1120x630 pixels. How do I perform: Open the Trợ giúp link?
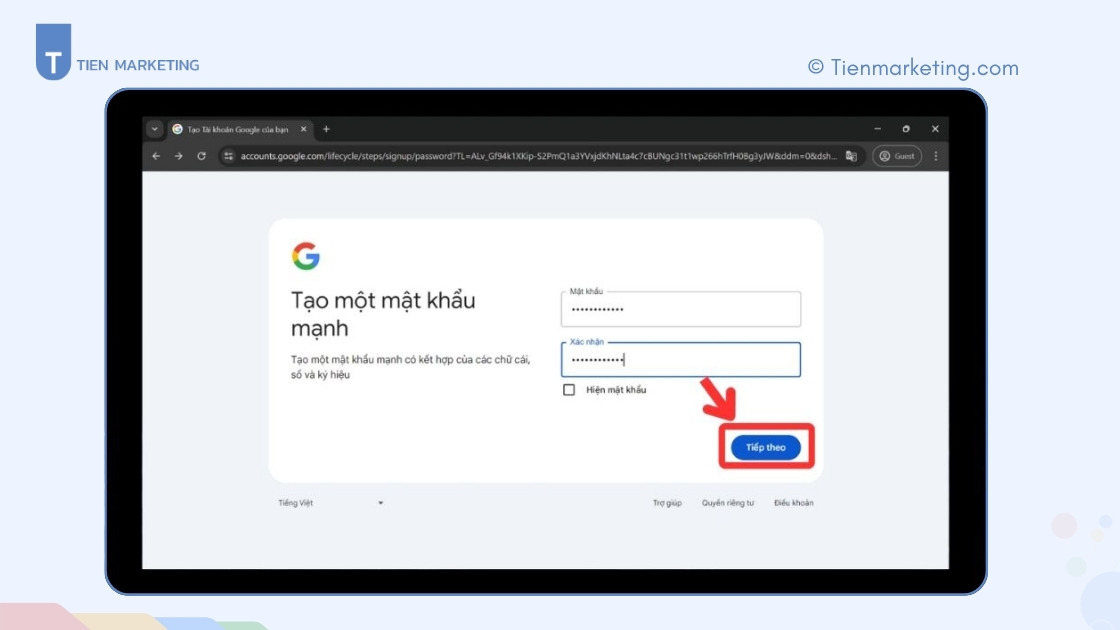tap(667, 503)
